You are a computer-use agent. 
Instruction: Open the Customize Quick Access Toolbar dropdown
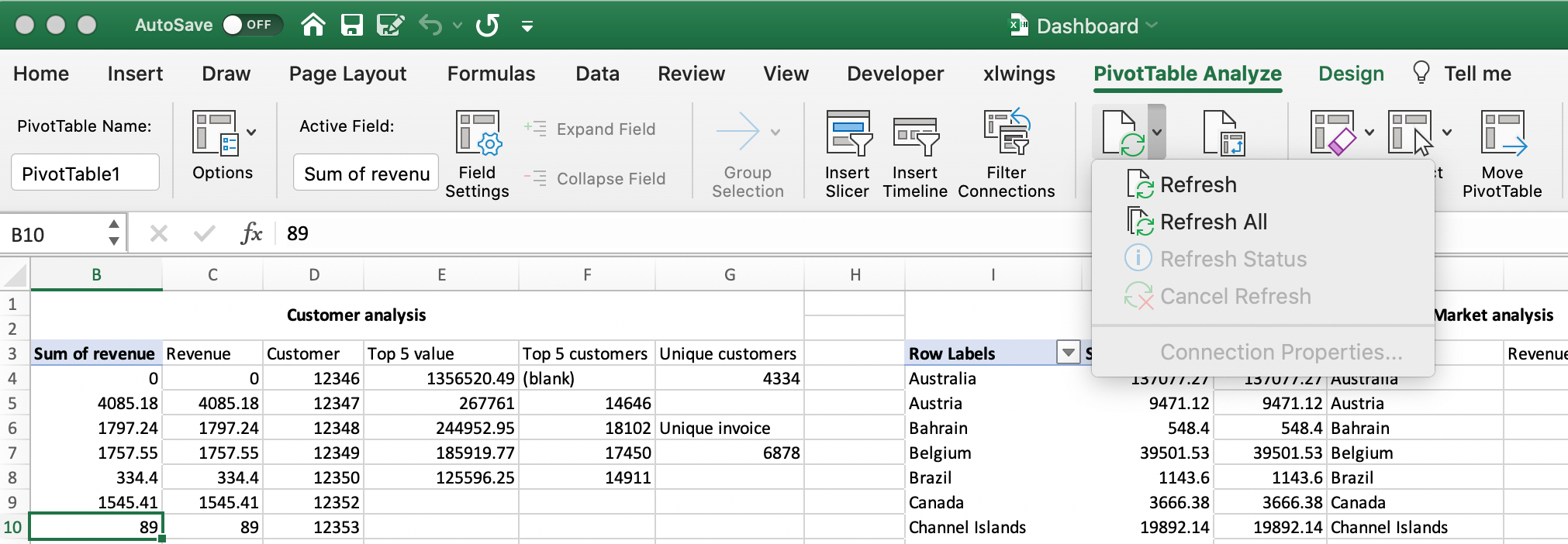(527, 27)
